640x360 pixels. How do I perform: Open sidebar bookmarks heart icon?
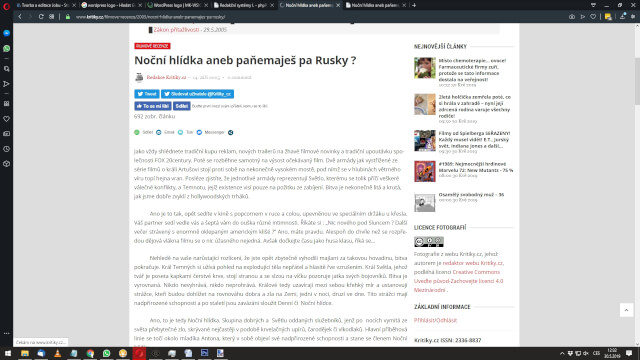point(7,119)
